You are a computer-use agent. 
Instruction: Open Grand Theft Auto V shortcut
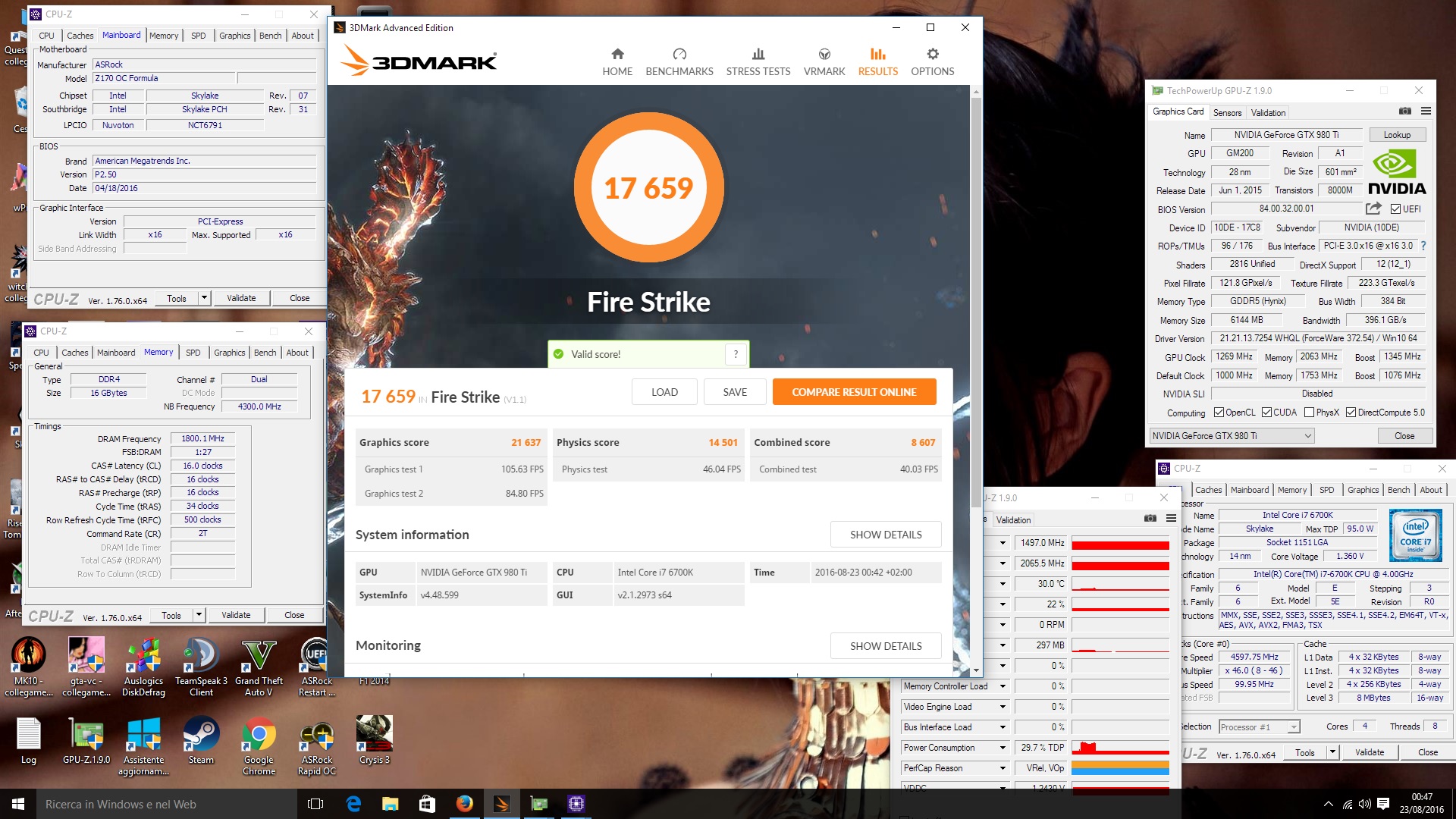coord(259,667)
